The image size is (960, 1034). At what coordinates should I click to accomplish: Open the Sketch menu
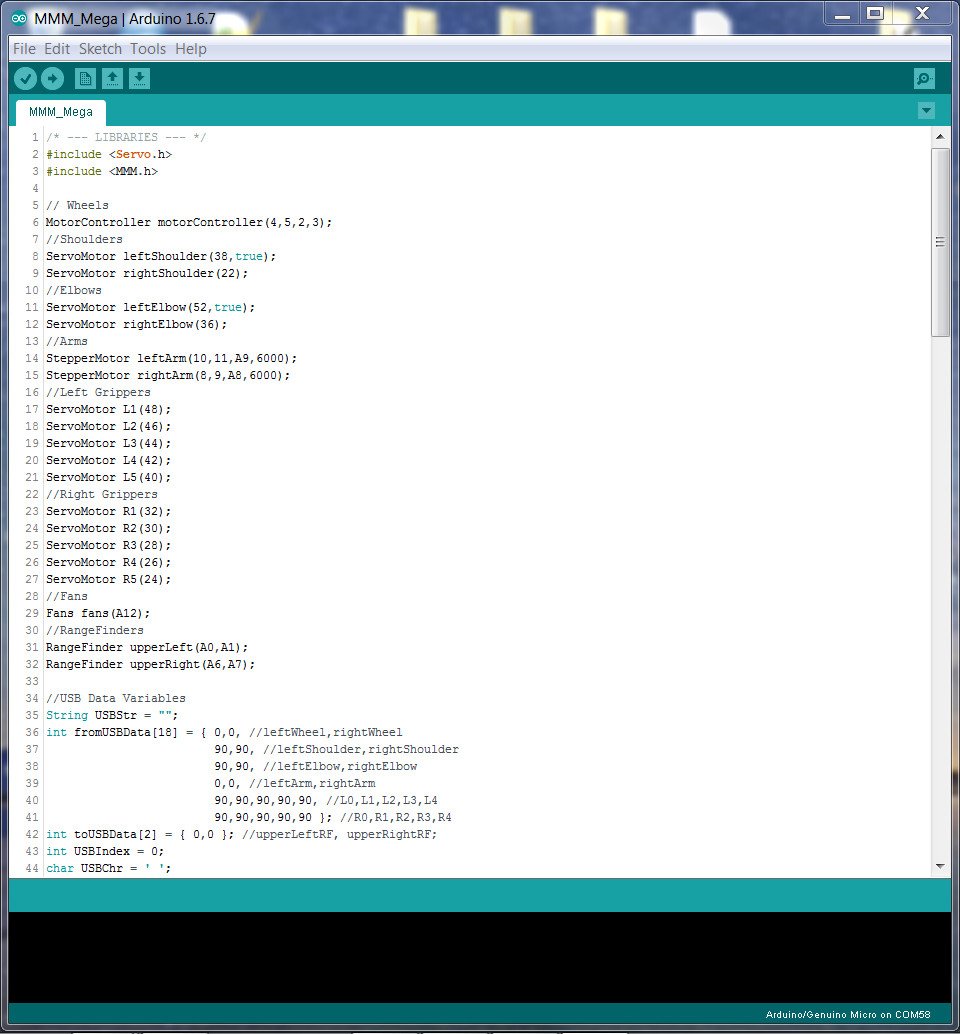click(x=100, y=48)
